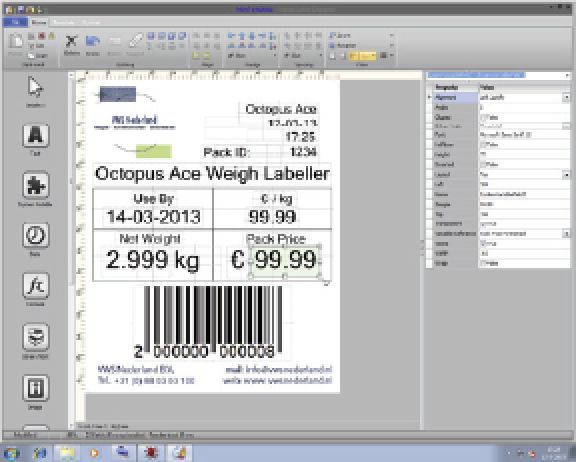Click the grid view icon in ribbon
Screen dimensions: 576x462
coord(384,55)
